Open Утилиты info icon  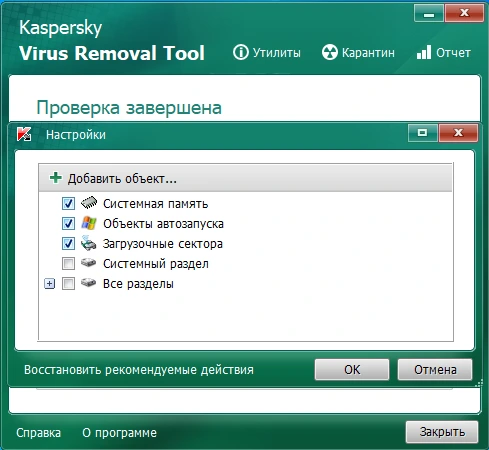coord(241,52)
